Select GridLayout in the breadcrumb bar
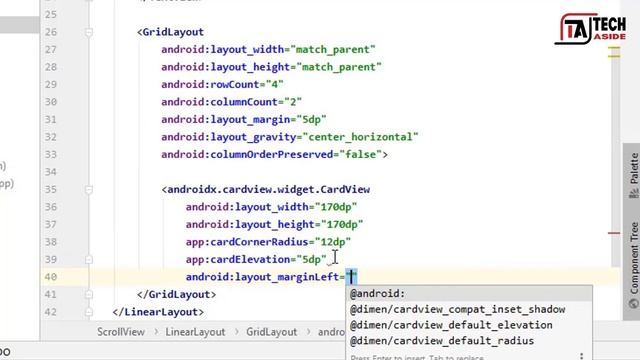Screen dimensions: 640x360 (271, 332)
